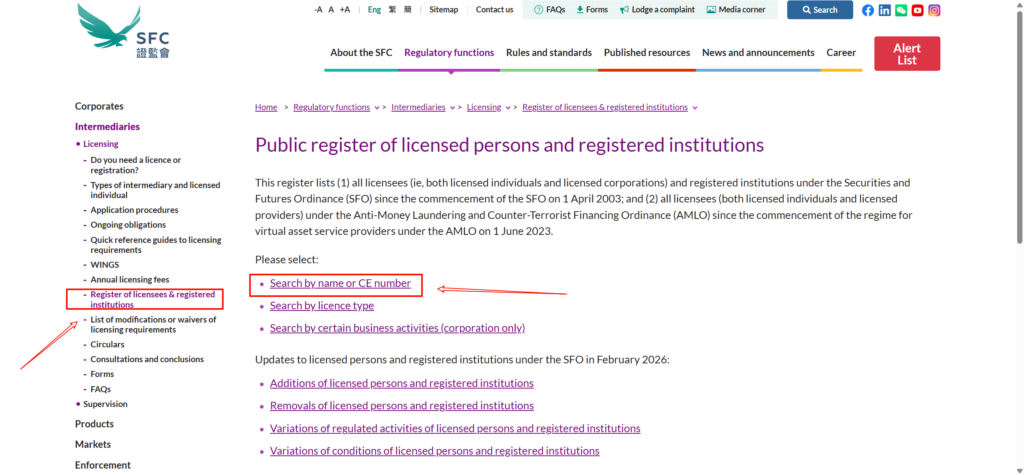The width and height of the screenshot is (1024, 475).
Task: Open the SFC Instagram icon
Action: (x=934, y=10)
